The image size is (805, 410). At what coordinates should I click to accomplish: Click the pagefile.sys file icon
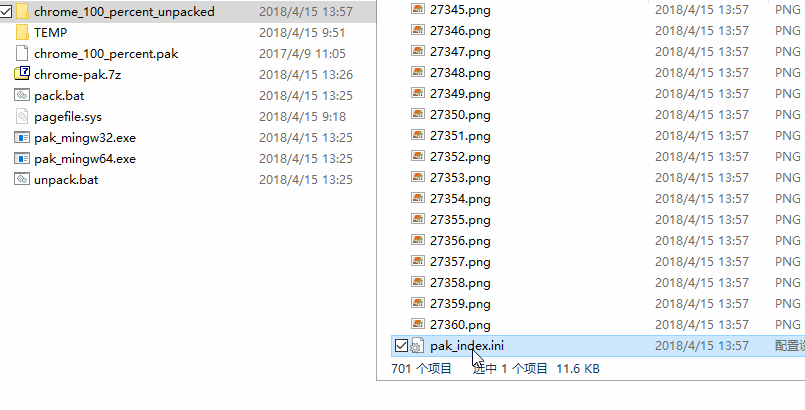(22, 116)
